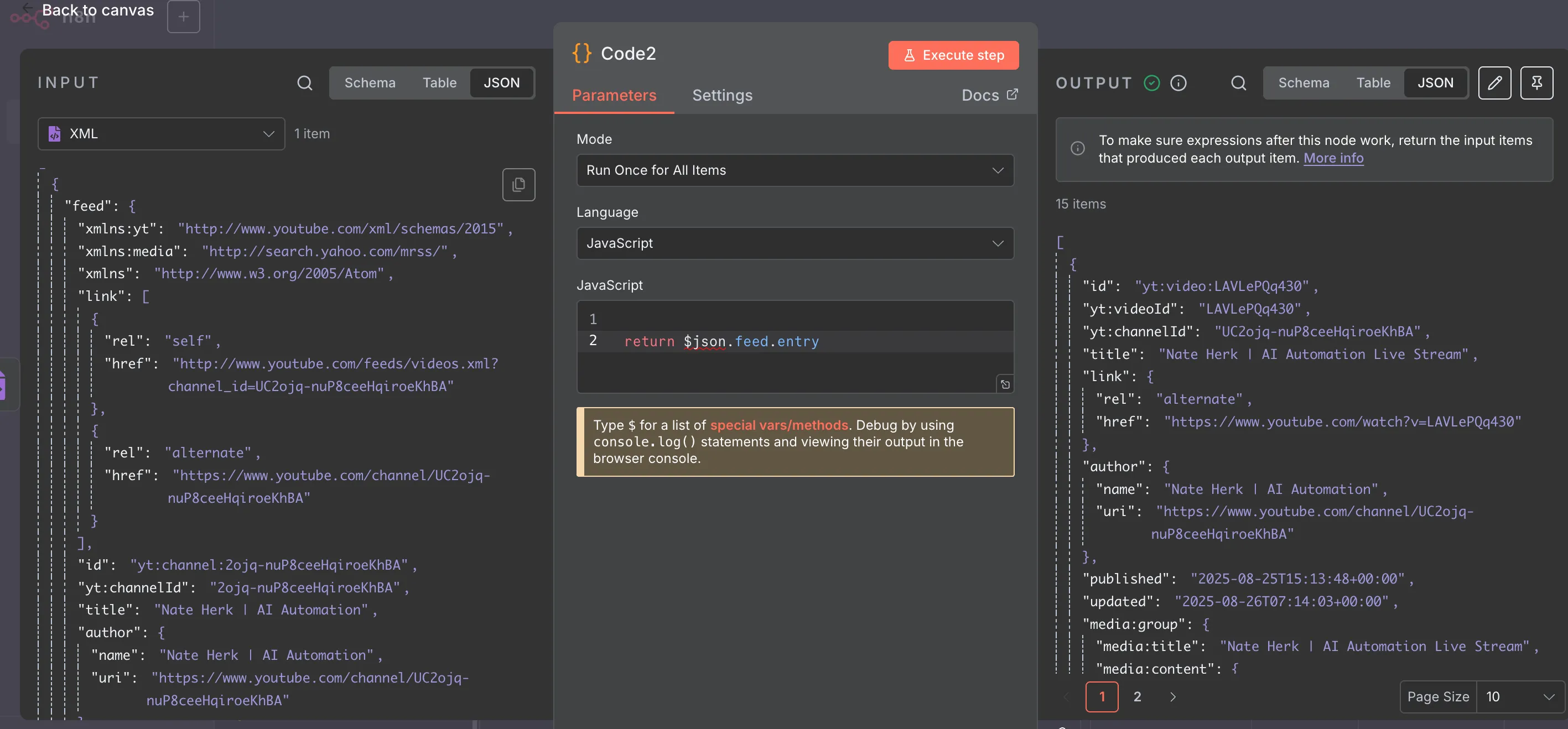Click the info icon in output notice
Viewport: 1568px width, 729px height.
(1077, 148)
